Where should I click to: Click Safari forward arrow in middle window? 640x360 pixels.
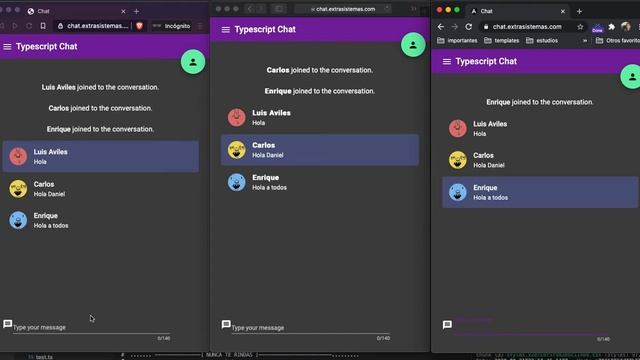point(260,9)
